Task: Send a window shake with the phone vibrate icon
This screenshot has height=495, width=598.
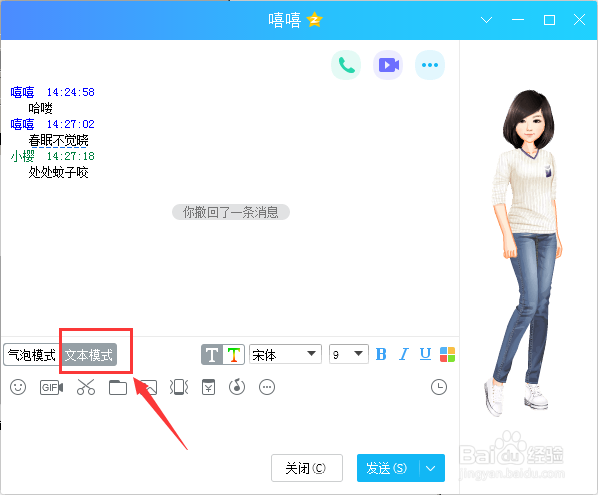Action: tap(179, 387)
